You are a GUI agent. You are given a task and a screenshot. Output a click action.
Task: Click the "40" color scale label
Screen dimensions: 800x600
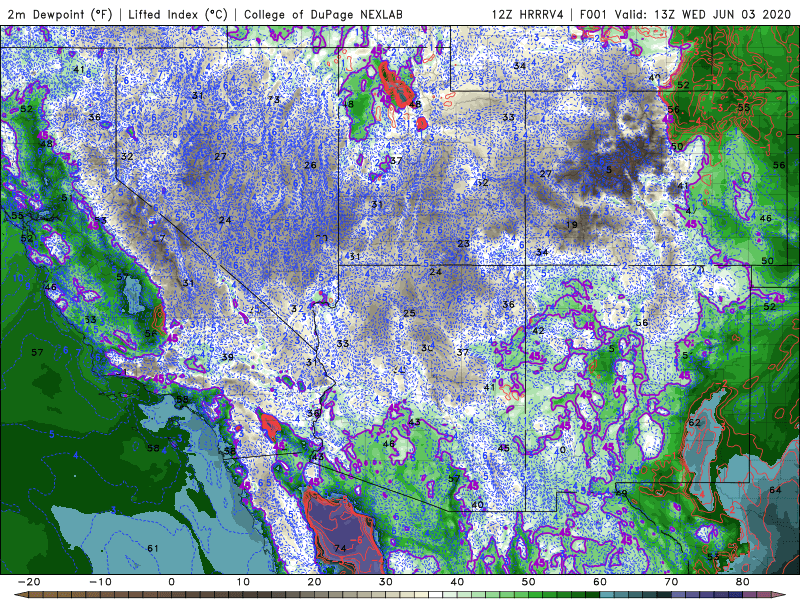pyautogui.click(x=457, y=582)
